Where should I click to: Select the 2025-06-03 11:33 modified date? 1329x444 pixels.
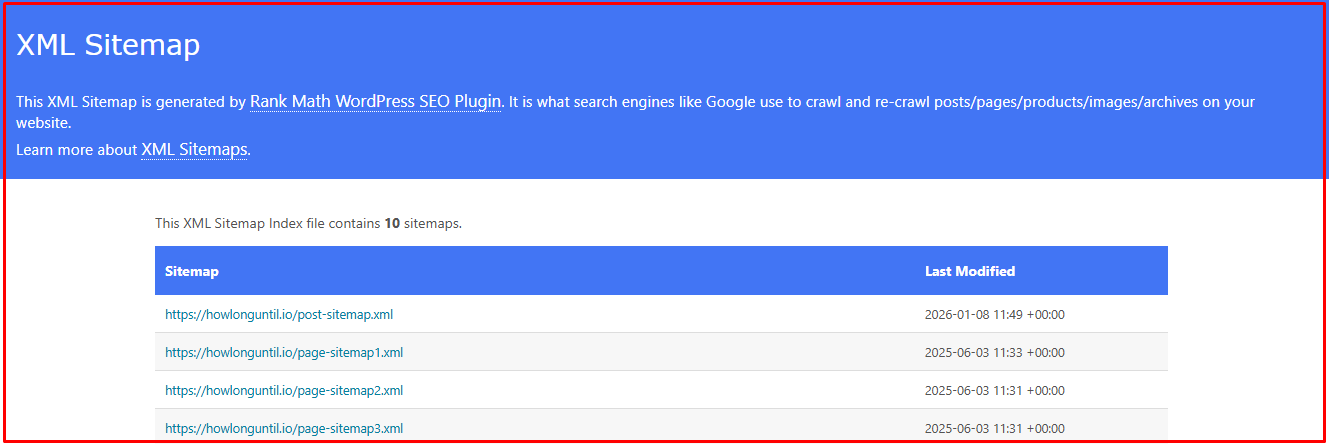pyautogui.click(x=994, y=352)
